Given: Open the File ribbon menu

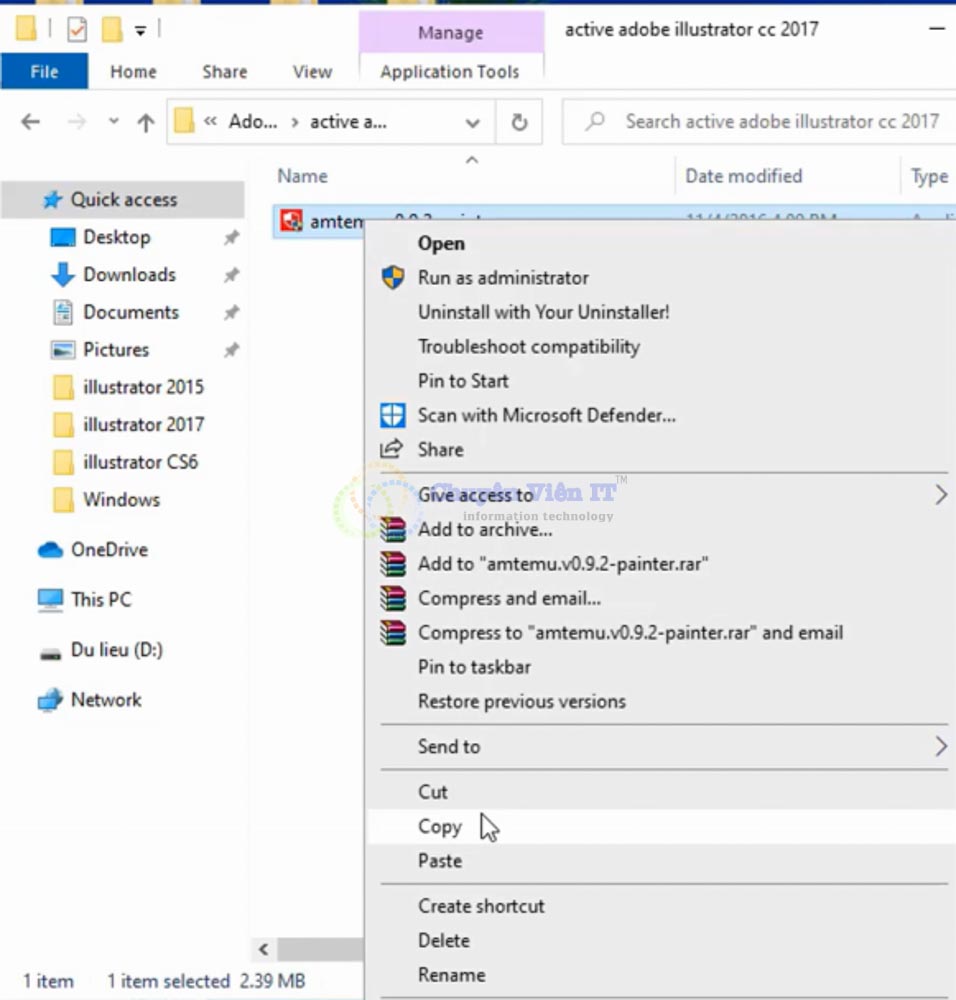Looking at the screenshot, I should pos(44,72).
